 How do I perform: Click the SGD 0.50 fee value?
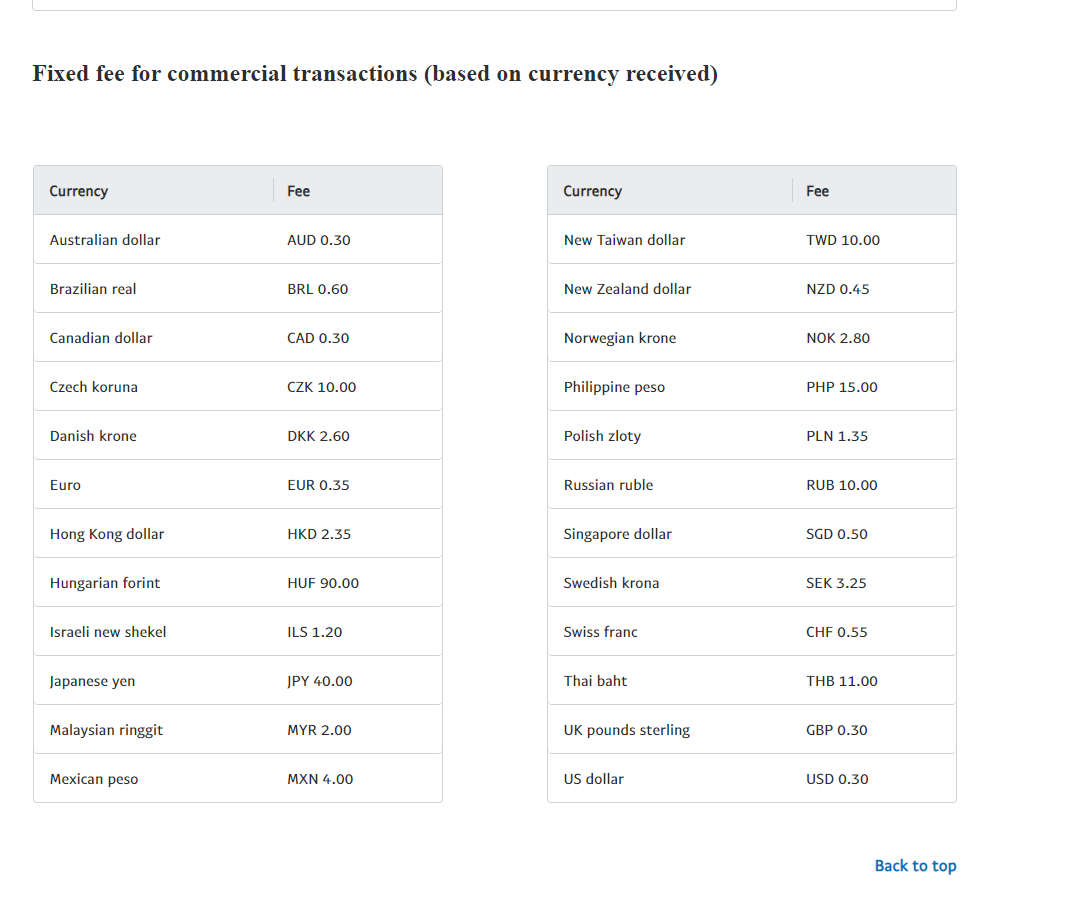pyautogui.click(x=836, y=534)
